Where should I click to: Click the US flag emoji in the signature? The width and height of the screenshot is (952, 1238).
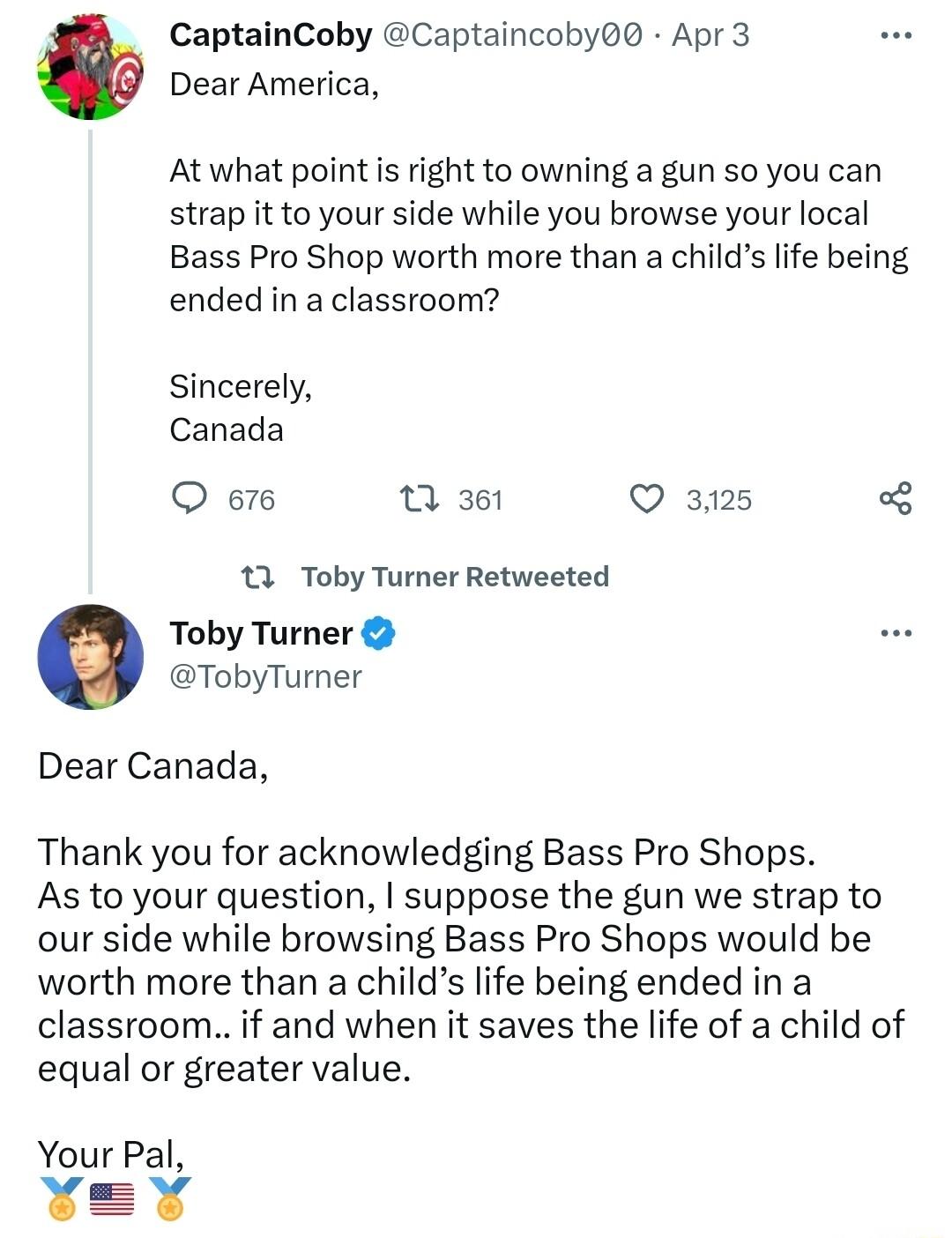click(111, 1199)
